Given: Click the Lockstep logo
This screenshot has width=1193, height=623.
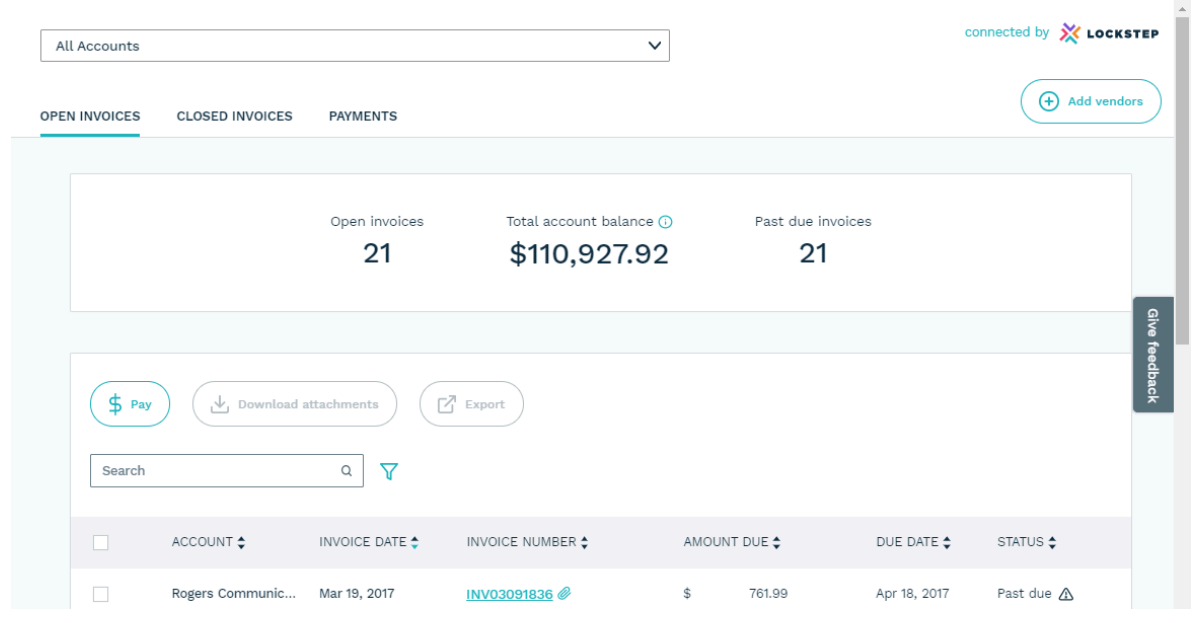Looking at the screenshot, I should (x=1109, y=33).
